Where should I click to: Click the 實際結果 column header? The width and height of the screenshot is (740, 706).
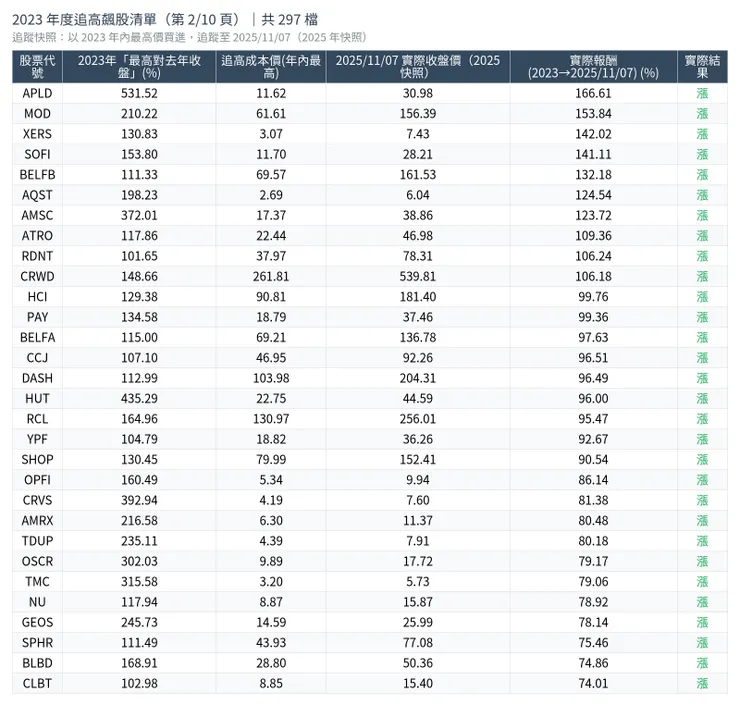702,67
